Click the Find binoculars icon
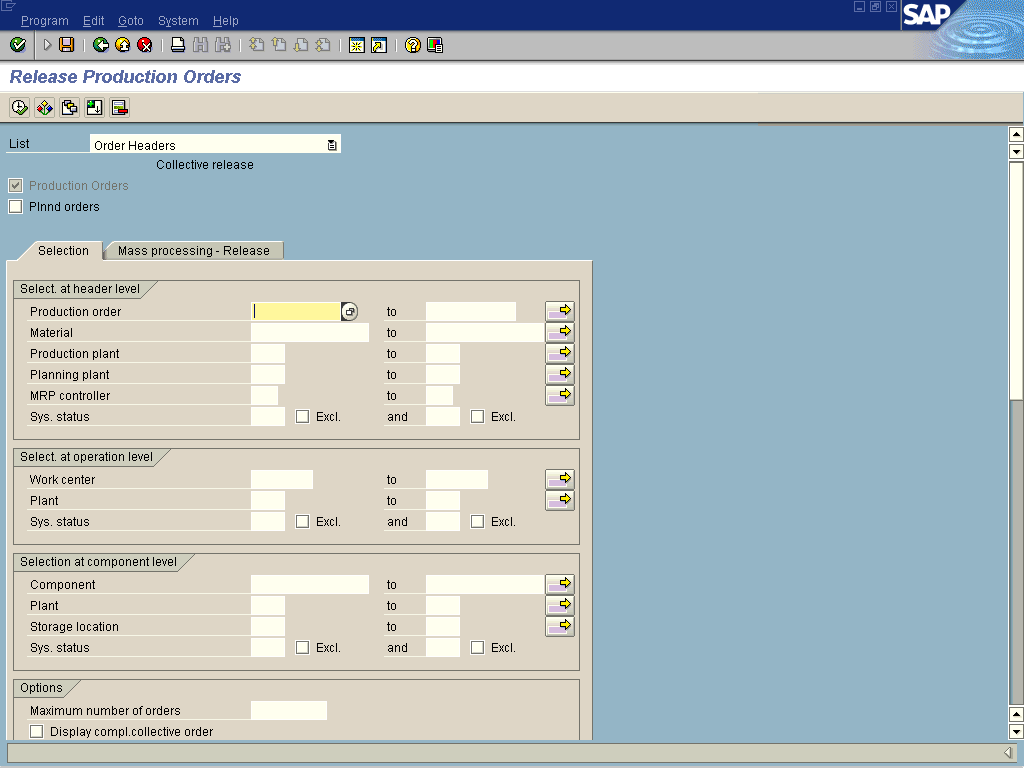This screenshot has width=1024, height=768. pos(200,45)
